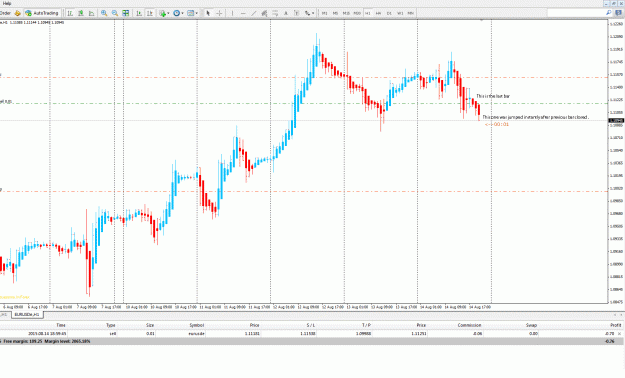Switch timeframe to M5
The image size is (625, 378).
point(335,13)
